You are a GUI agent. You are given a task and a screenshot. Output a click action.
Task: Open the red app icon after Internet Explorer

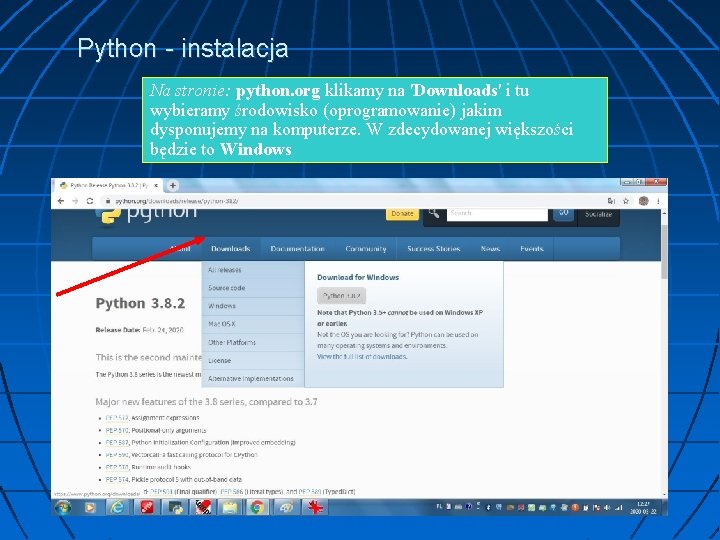[x=147, y=507]
